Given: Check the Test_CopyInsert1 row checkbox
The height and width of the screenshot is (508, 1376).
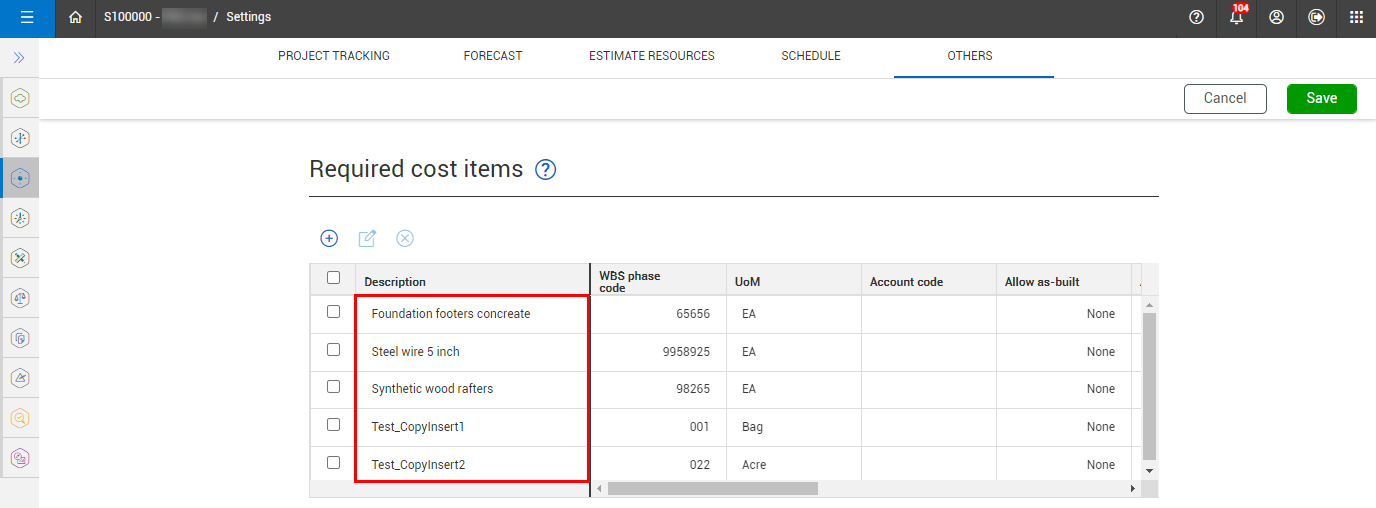Looking at the screenshot, I should coord(334,425).
